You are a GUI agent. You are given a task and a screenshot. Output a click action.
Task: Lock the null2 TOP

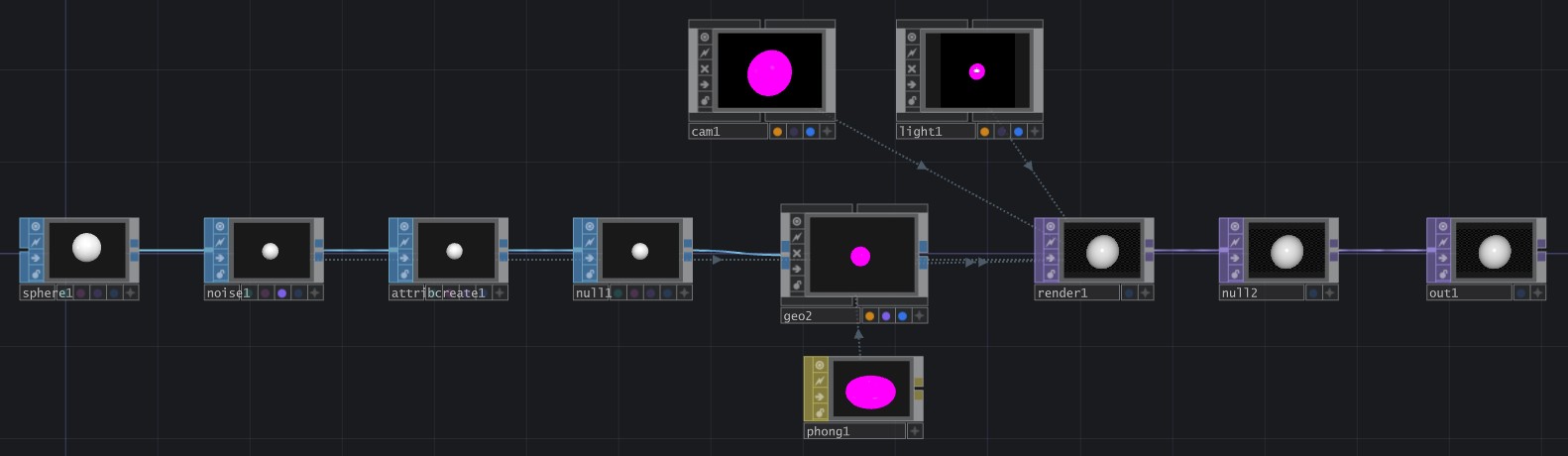(1235, 274)
